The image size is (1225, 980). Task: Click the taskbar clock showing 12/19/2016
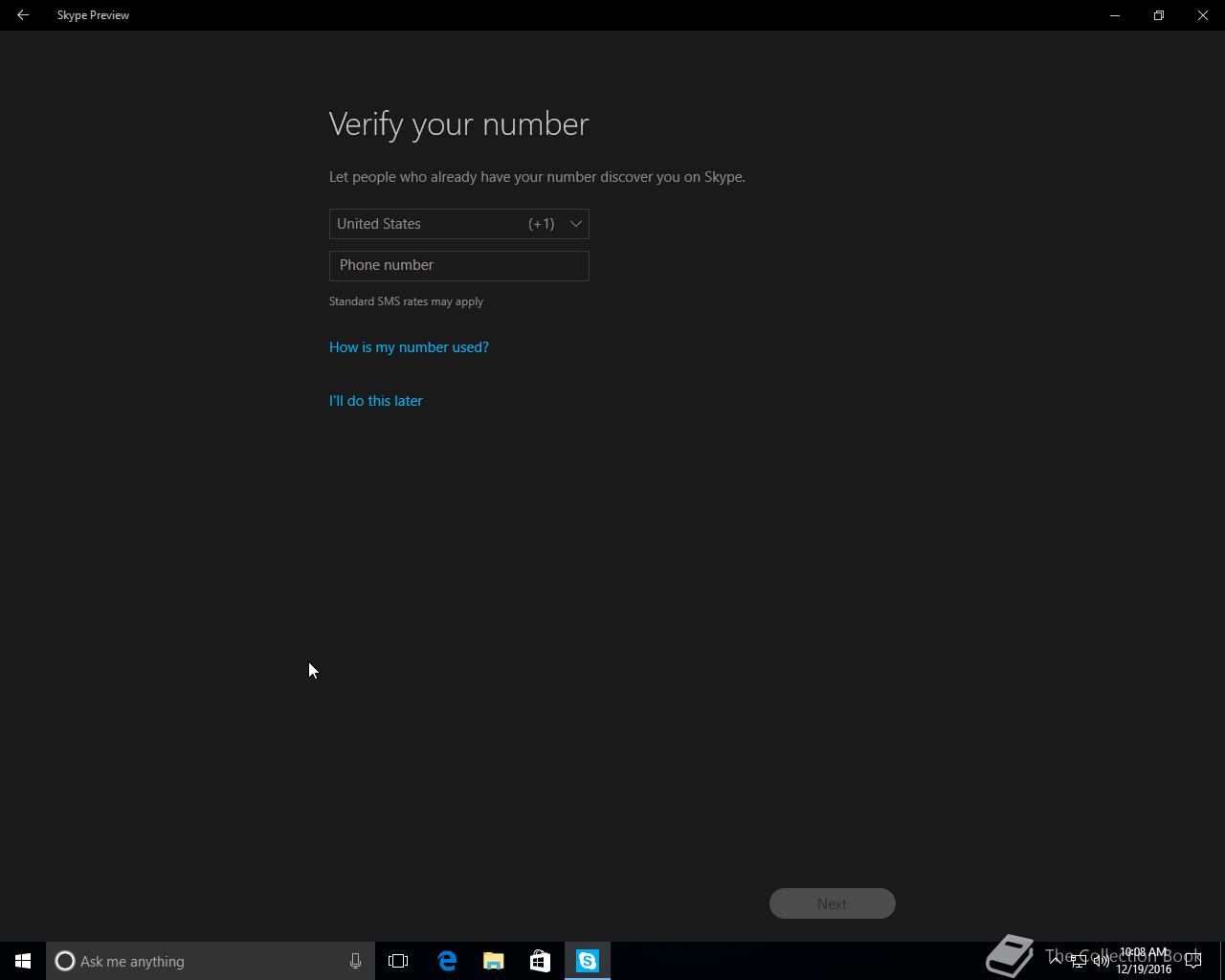point(1144,961)
